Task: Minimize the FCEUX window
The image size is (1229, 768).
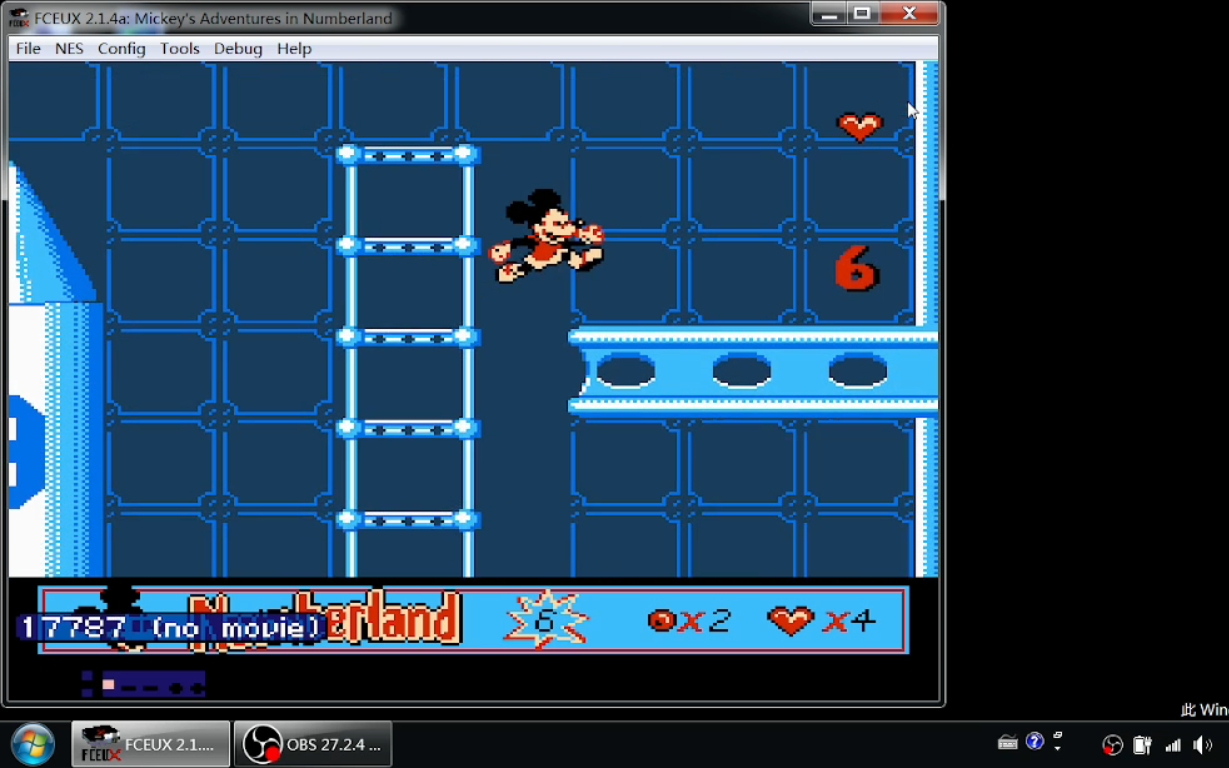Action: 828,14
